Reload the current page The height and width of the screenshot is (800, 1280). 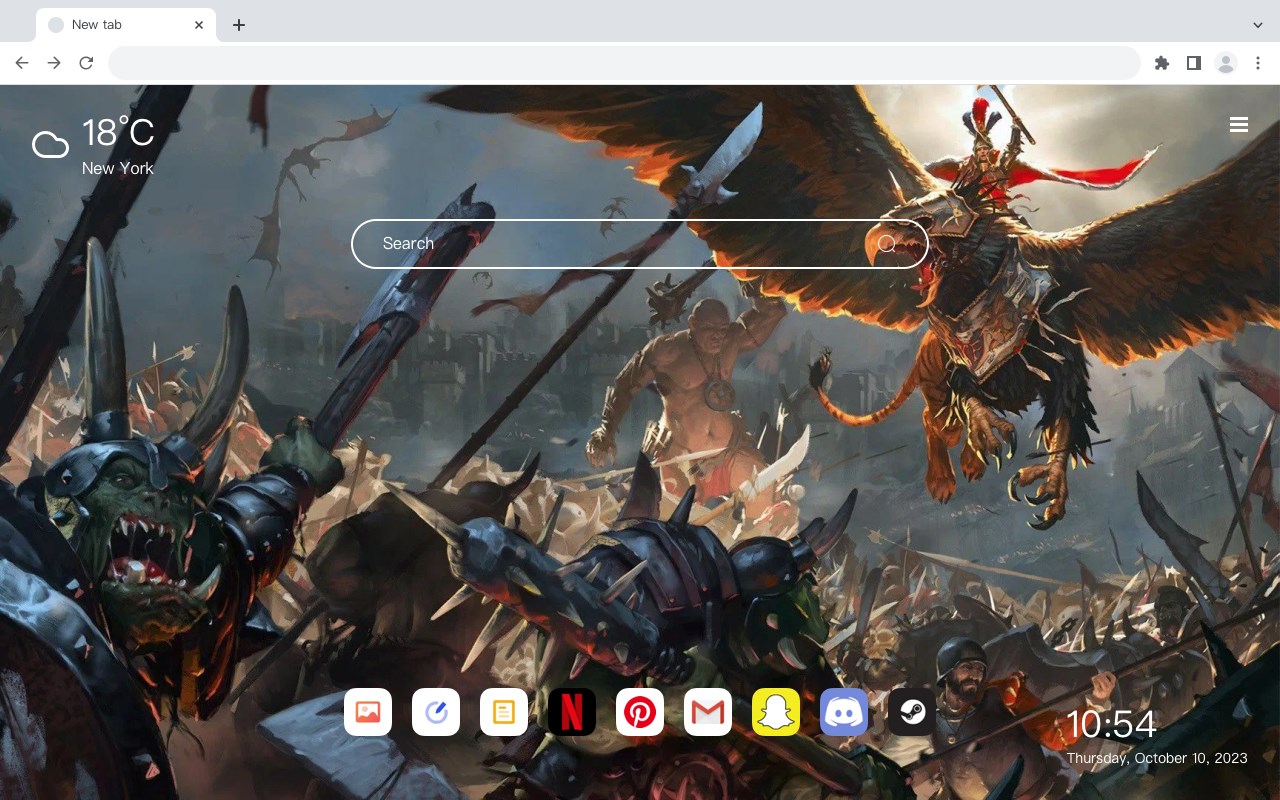86,63
